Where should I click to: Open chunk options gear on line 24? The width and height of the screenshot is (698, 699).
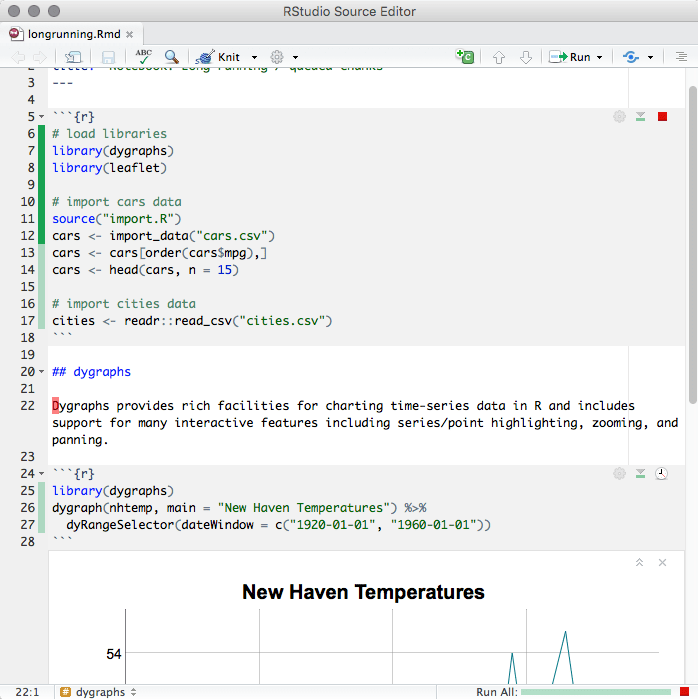(x=619, y=473)
